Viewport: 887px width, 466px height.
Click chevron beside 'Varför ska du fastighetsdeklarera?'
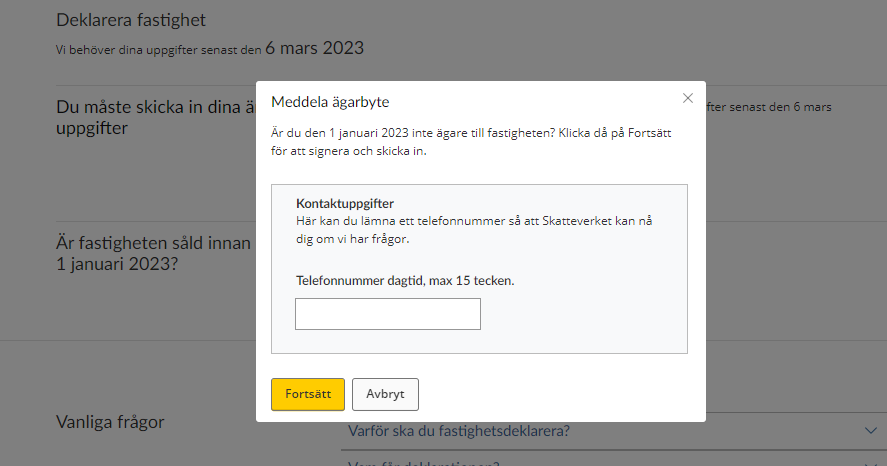tap(871, 431)
